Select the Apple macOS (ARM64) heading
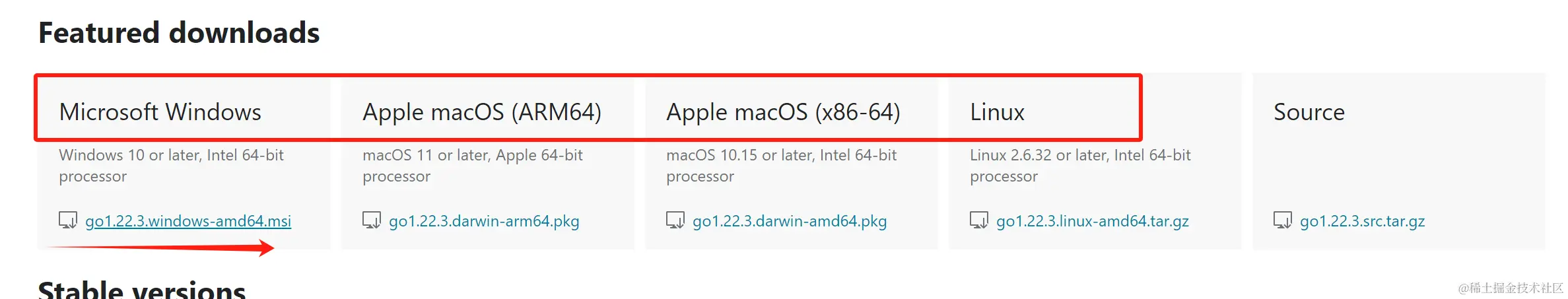 coord(482,112)
